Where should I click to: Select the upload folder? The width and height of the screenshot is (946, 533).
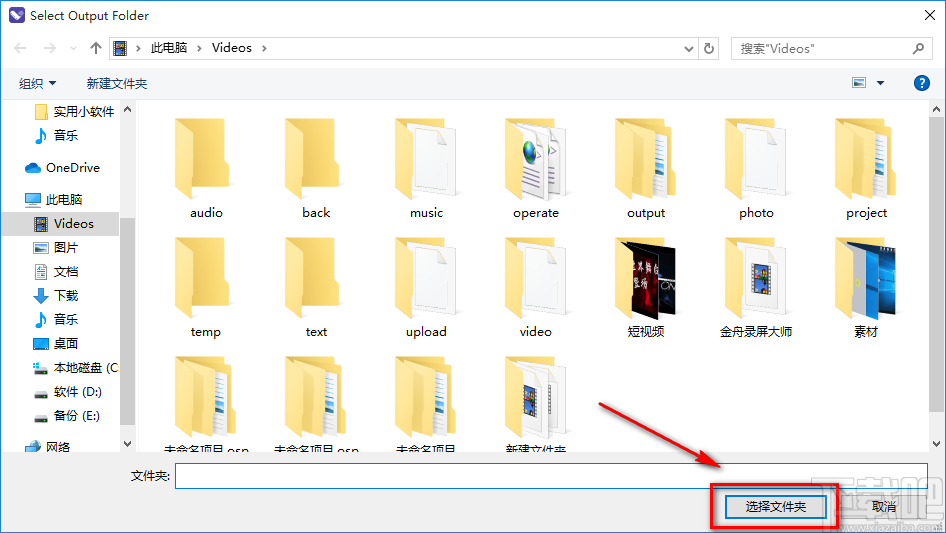(426, 287)
